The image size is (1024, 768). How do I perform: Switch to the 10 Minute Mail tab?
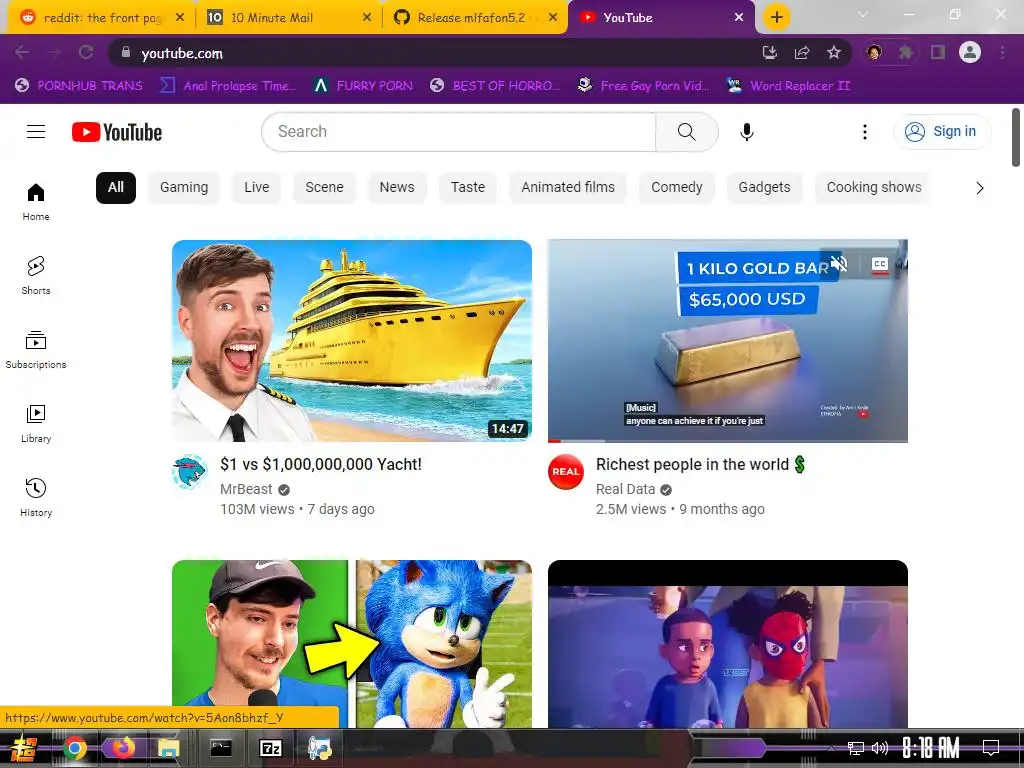pos(289,18)
